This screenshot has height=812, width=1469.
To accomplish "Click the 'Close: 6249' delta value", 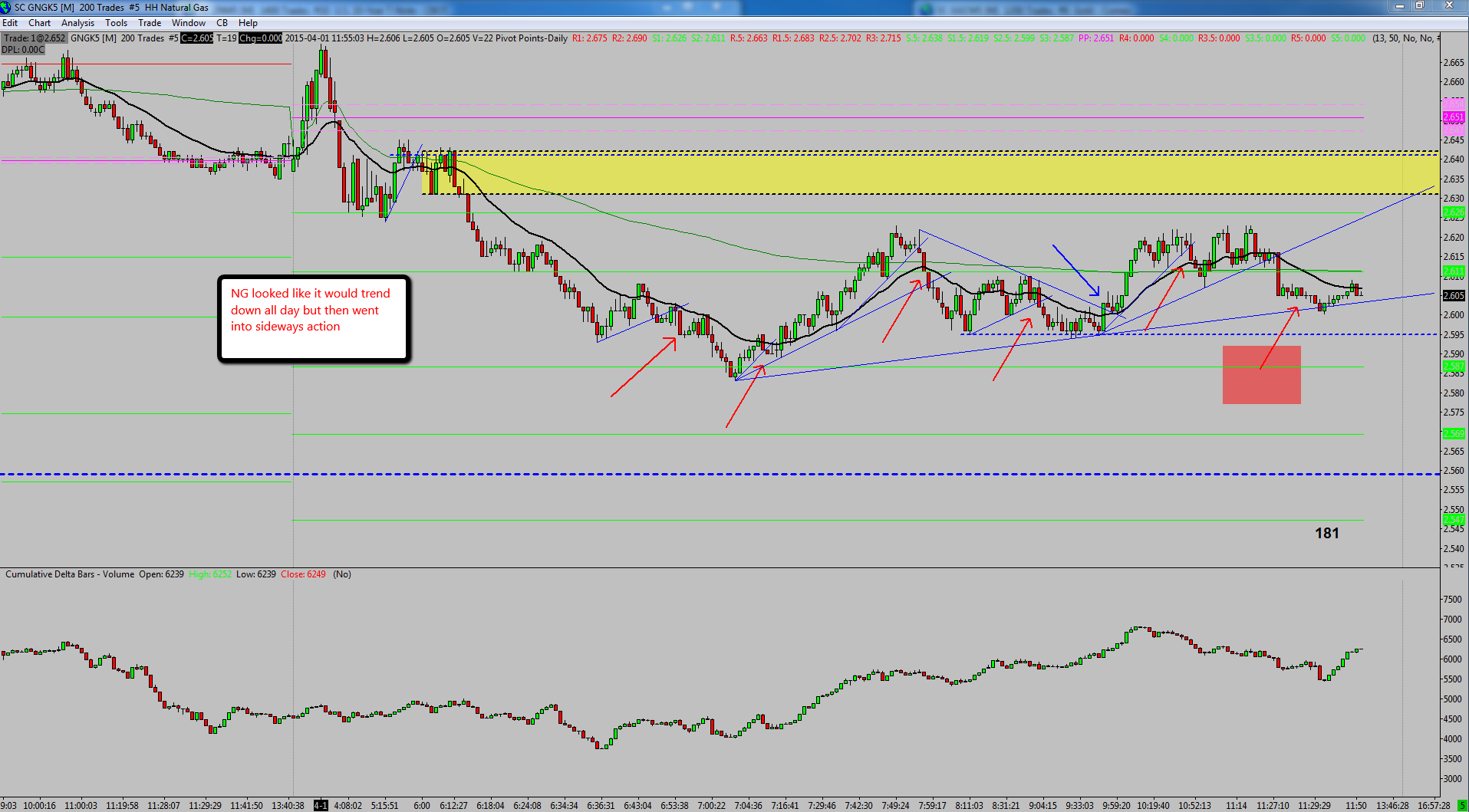I will tap(303, 574).
